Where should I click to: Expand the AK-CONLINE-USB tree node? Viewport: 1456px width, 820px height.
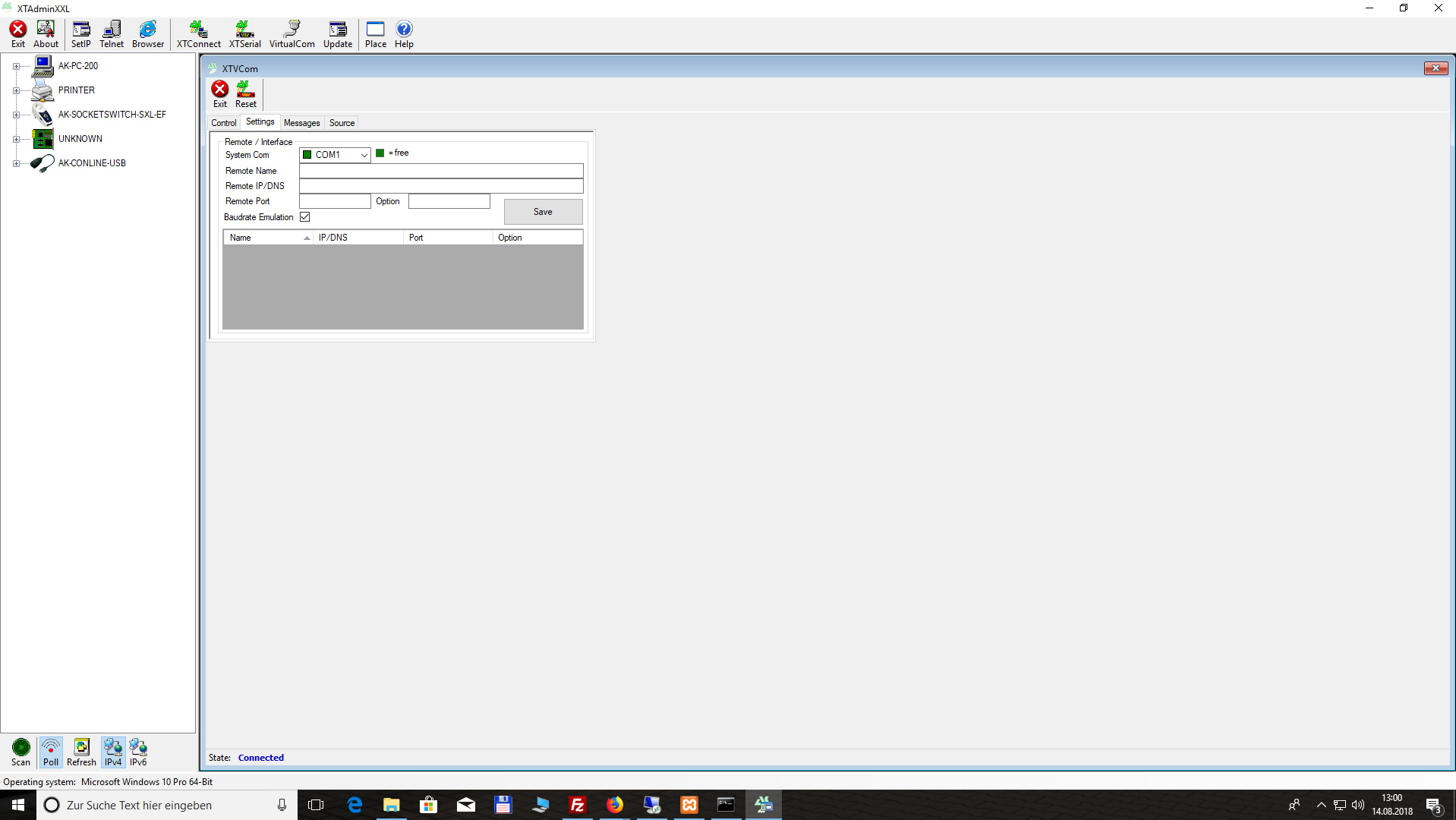16,164
